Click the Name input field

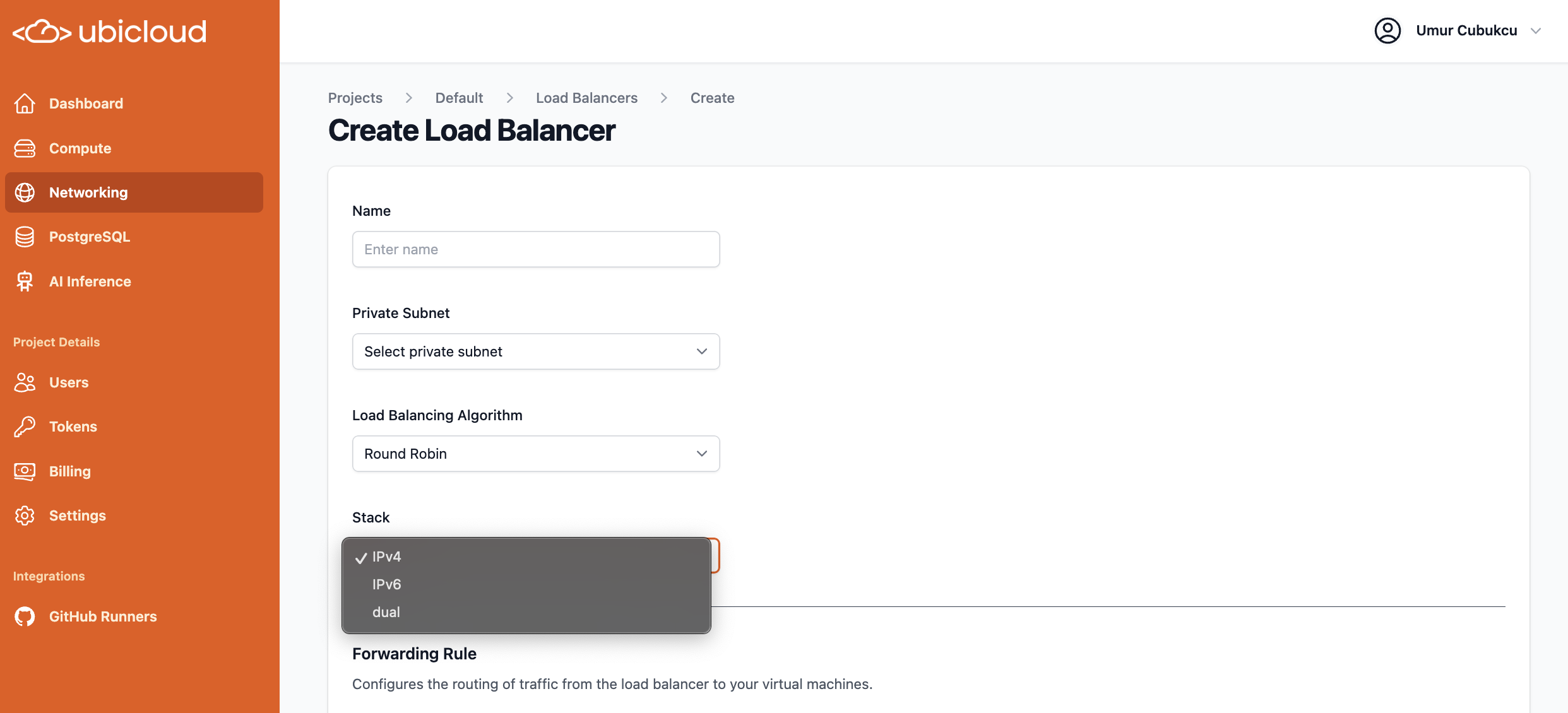click(x=535, y=249)
